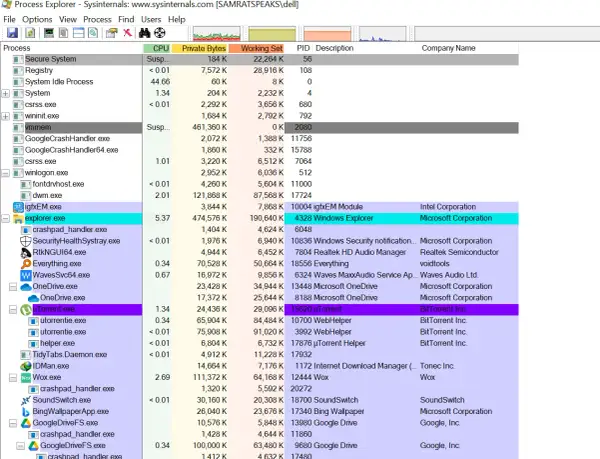Sort by the Company Name column header
The image size is (600, 459).
[x=469, y=48]
